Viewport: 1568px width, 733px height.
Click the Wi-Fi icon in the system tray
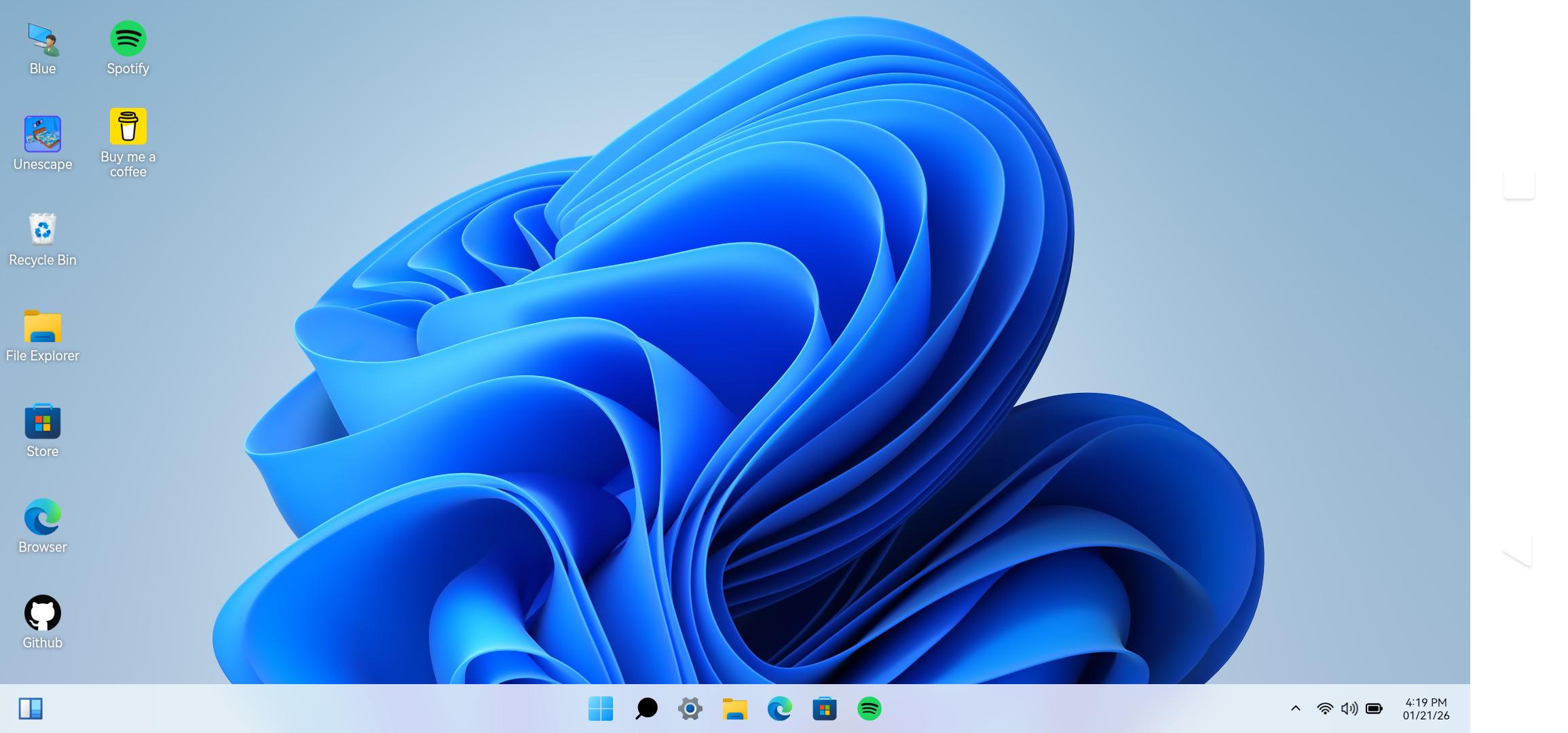(x=1324, y=709)
